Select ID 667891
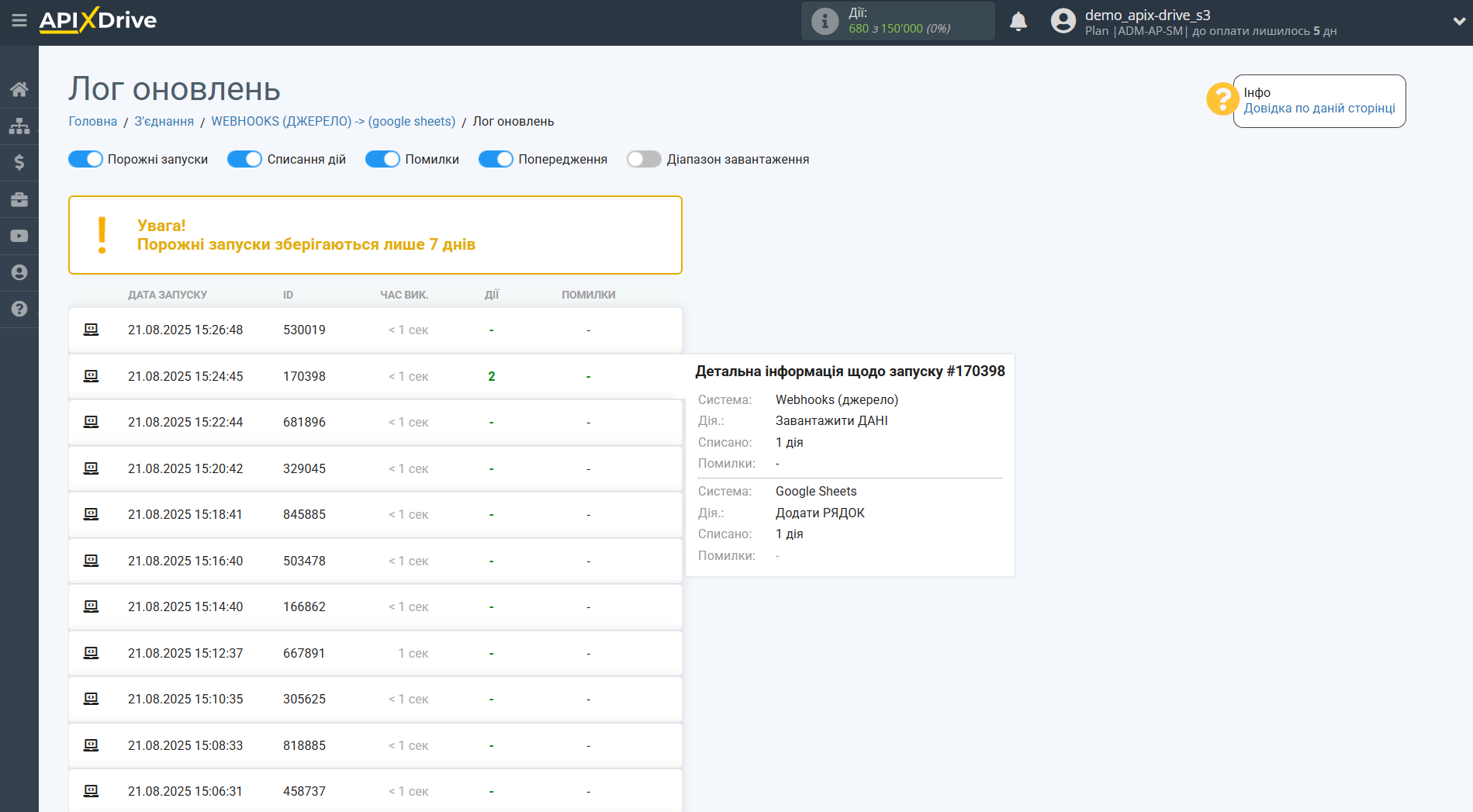Image resolution: width=1473 pixels, height=812 pixels. (304, 653)
